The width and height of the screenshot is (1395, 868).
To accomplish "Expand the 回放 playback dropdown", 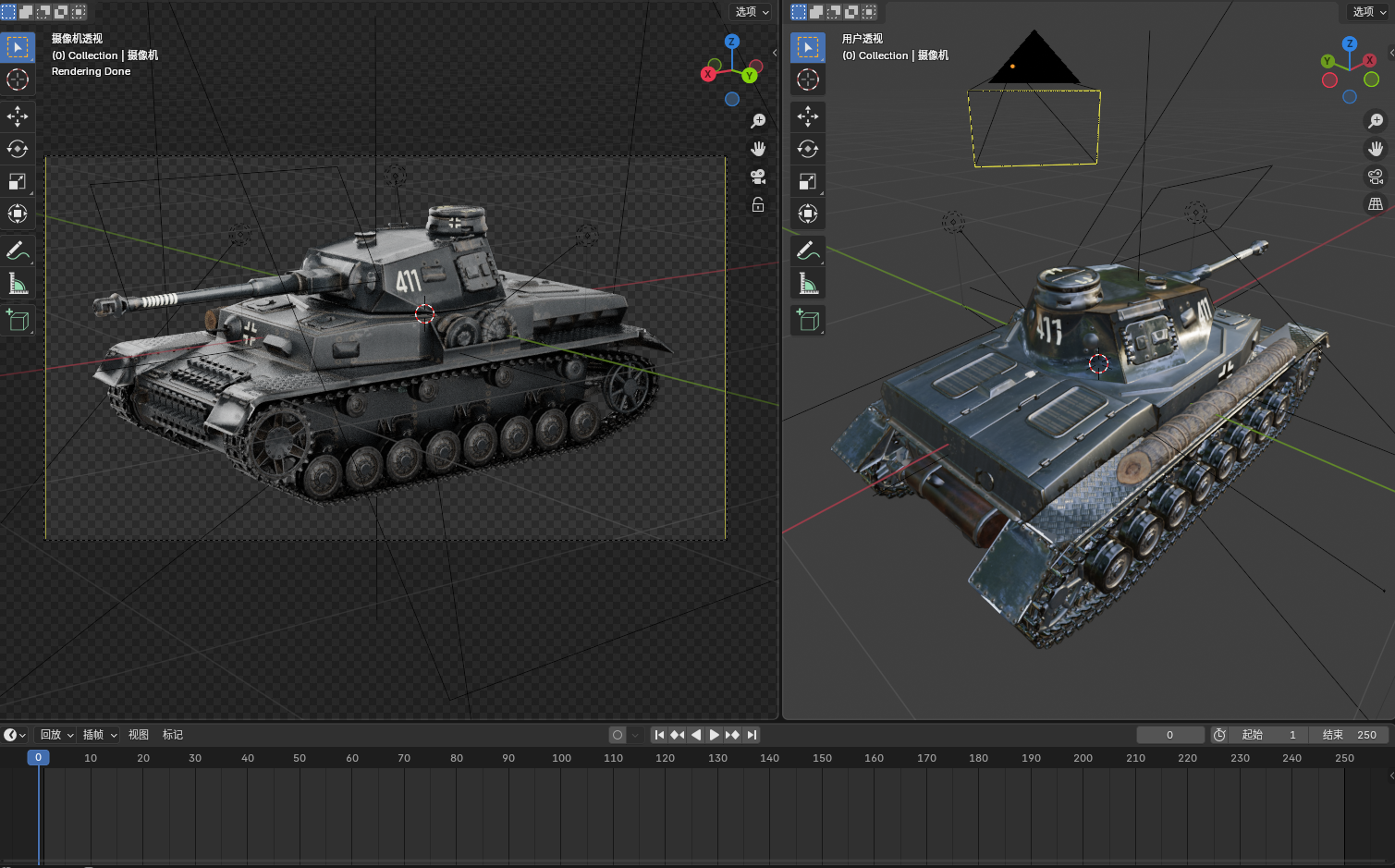I will point(56,735).
